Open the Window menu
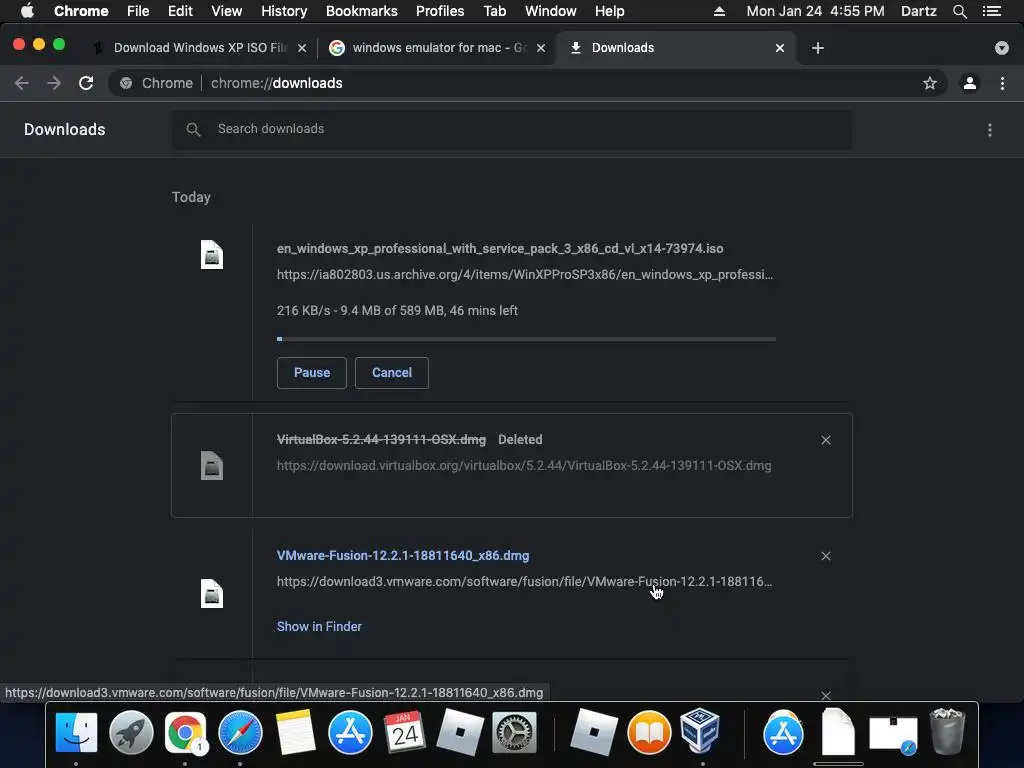Image resolution: width=1024 pixels, height=768 pixels. coord(550,11)
